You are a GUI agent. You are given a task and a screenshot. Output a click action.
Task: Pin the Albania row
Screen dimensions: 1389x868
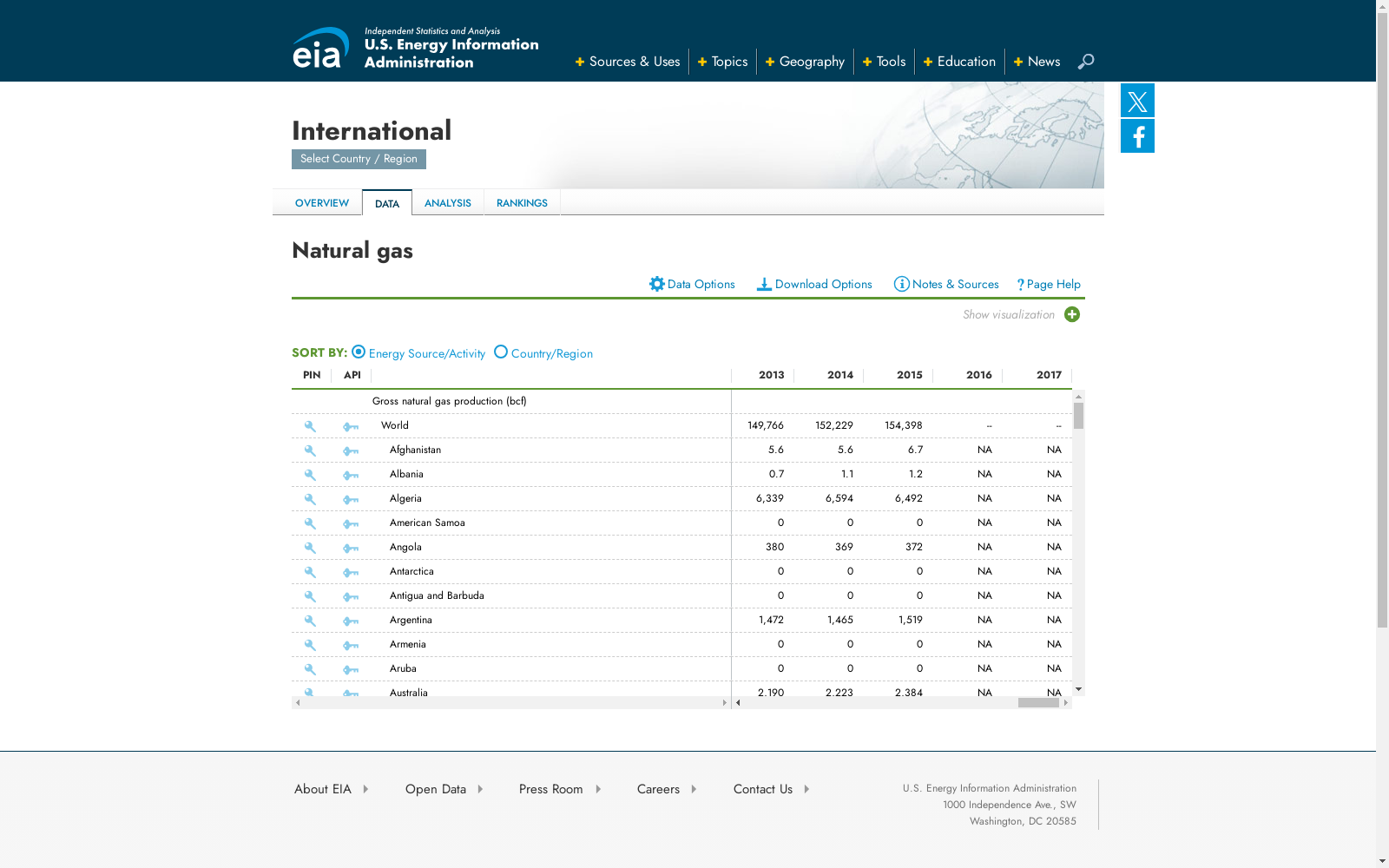point(310,475)
